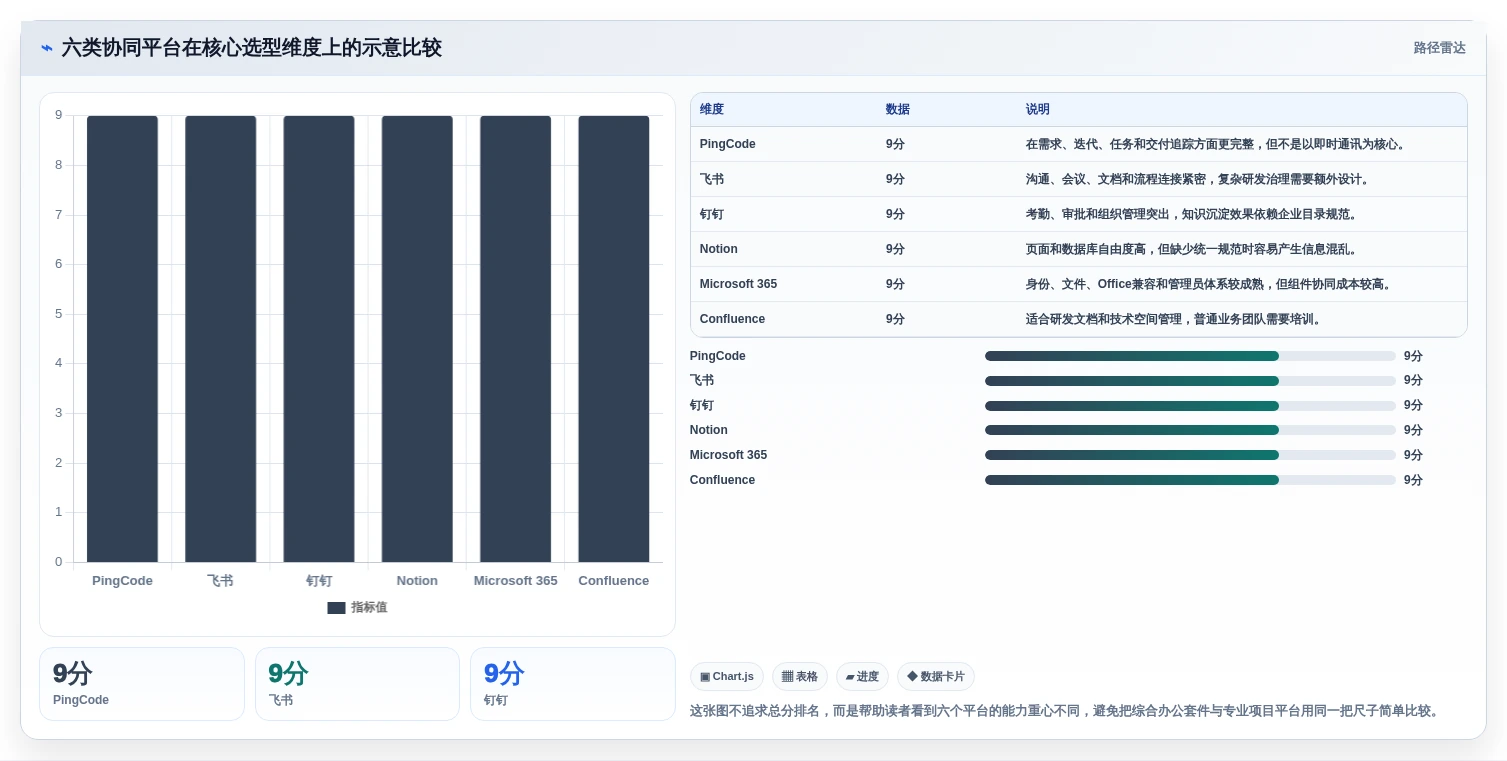
Task: Click the Microsoft 365 description in table
Action: (x=1210, y=284)
